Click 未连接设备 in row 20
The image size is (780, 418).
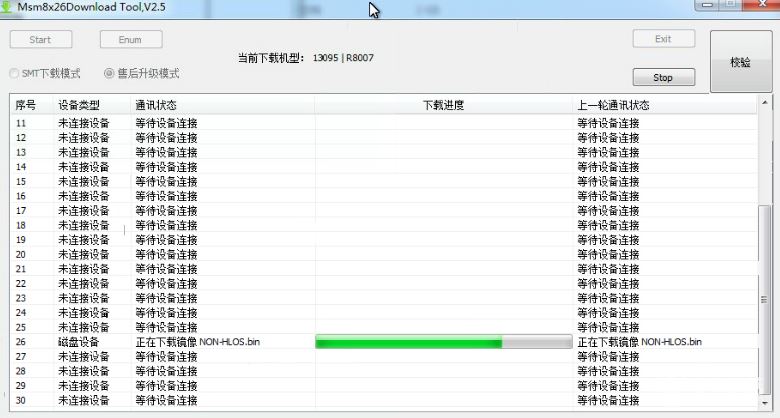coord(84,255)
